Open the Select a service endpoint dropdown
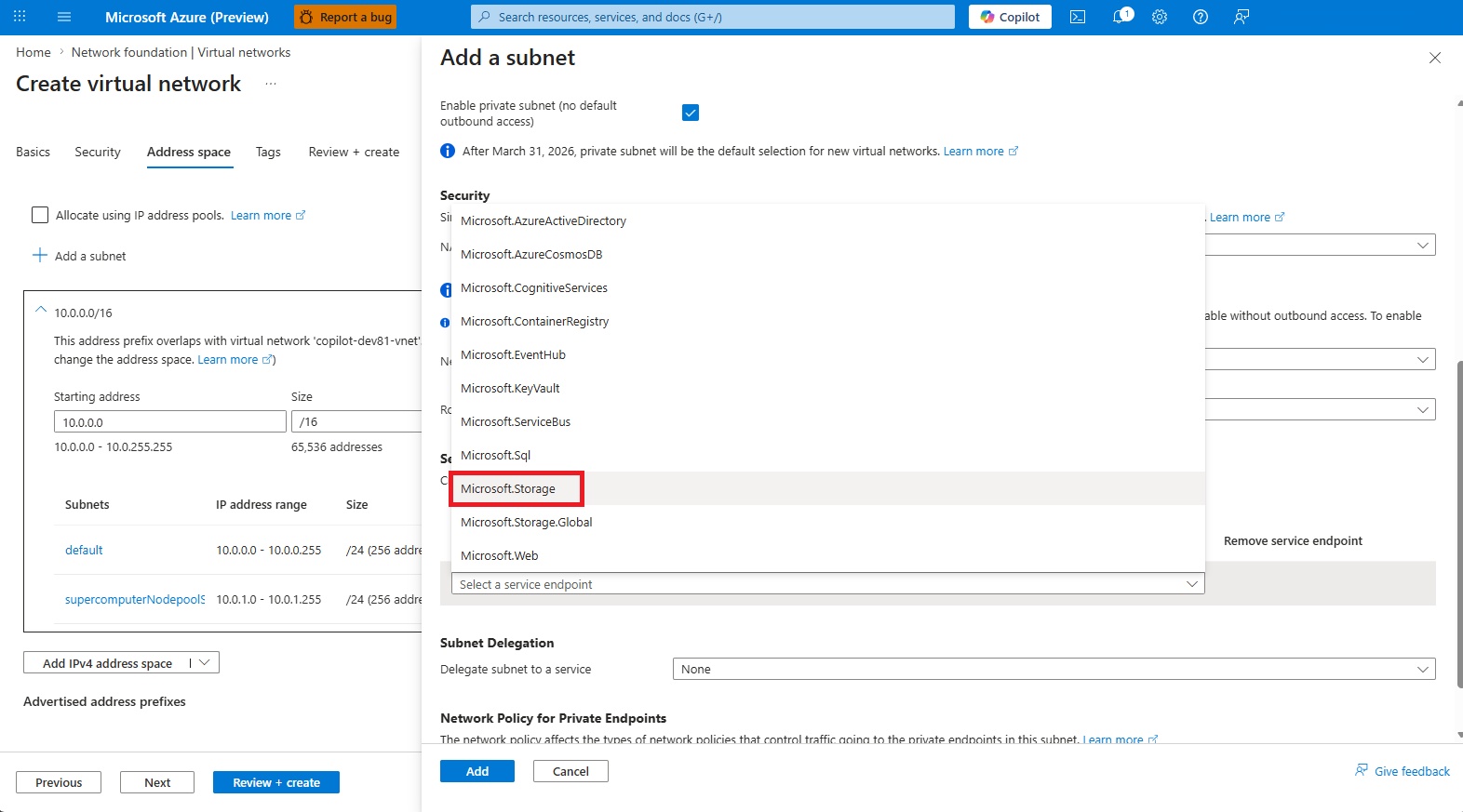Screen dimensions: 1463x812 click(828, 584)
